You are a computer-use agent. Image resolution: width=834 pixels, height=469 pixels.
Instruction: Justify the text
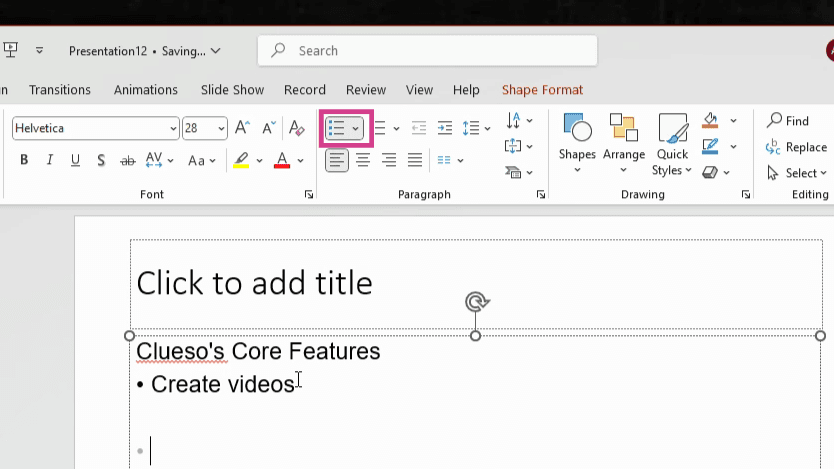click(x=415, y=160)
